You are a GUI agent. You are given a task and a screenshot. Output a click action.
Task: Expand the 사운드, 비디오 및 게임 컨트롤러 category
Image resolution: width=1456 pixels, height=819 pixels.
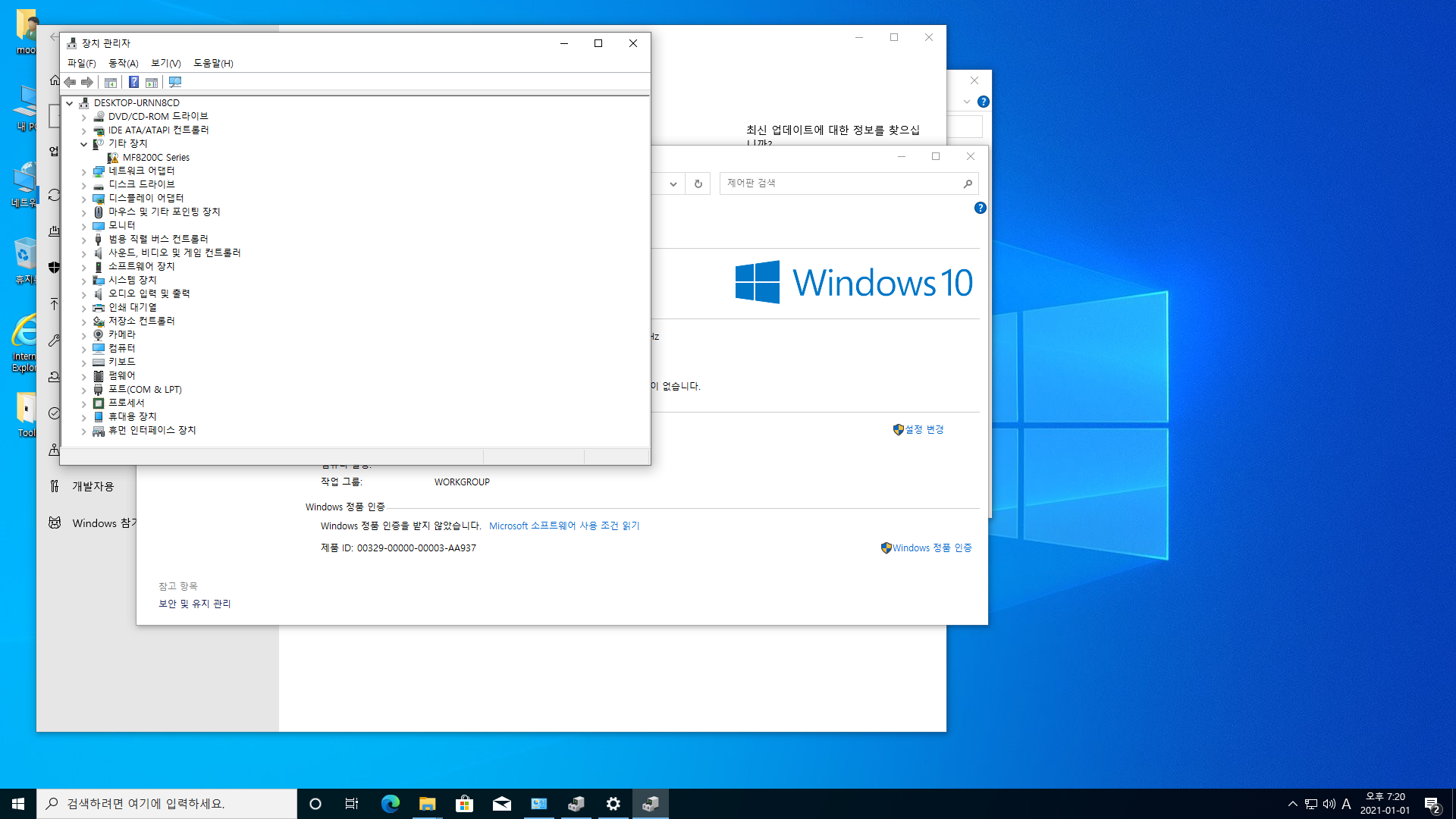coord(84,254)
